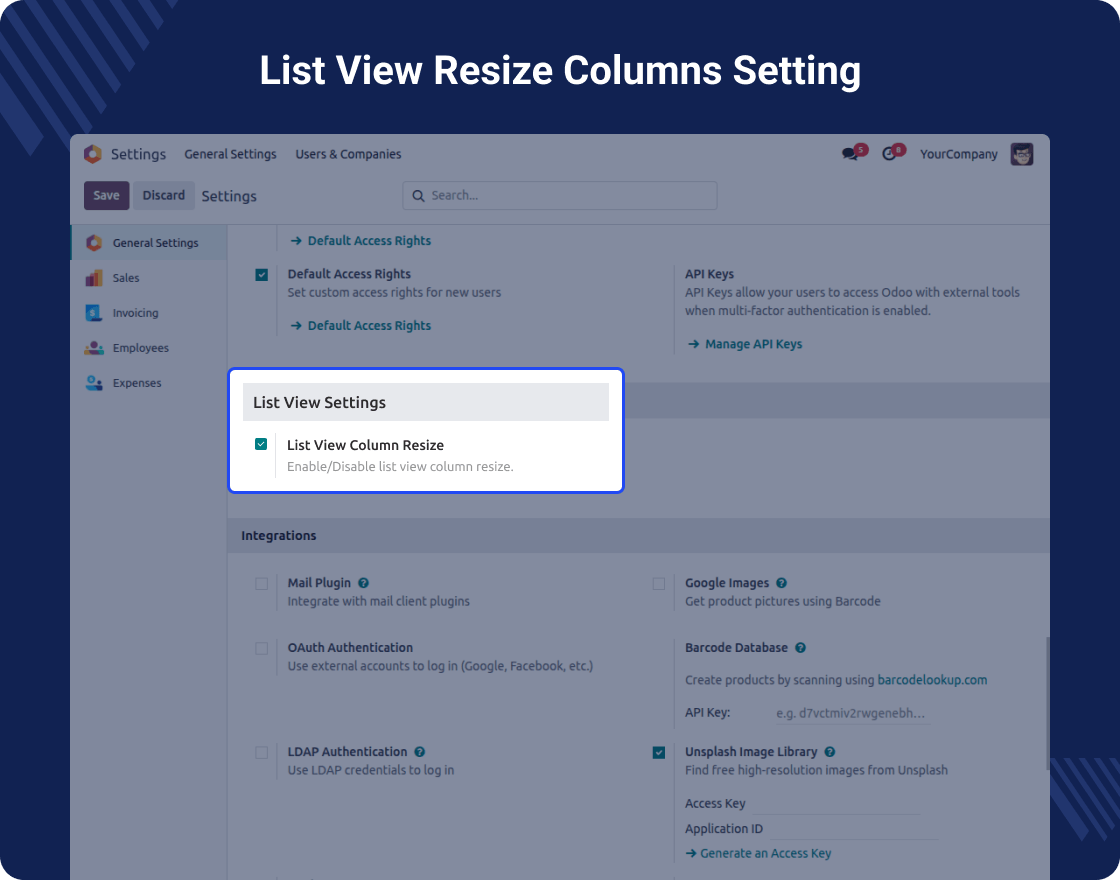Open the YourCompany switcher
The width and height of the screenshot is (1120, 880).
click(x=959, y=154)
